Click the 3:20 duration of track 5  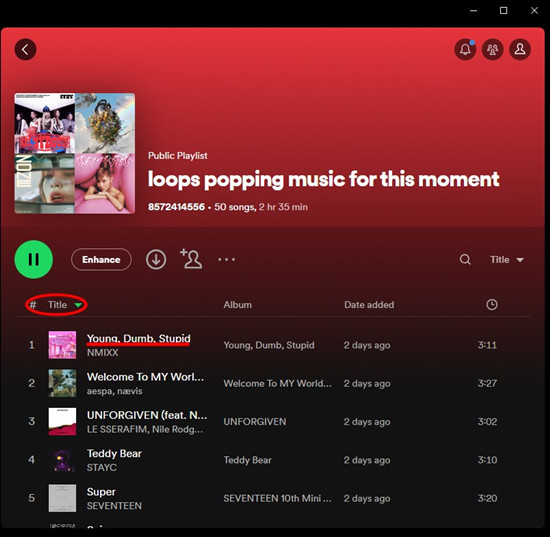coord(487,498)
